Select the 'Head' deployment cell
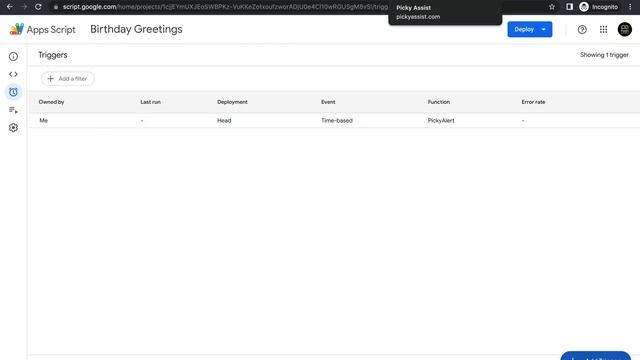This screenshot has height=360, width=640. (224, 120)
